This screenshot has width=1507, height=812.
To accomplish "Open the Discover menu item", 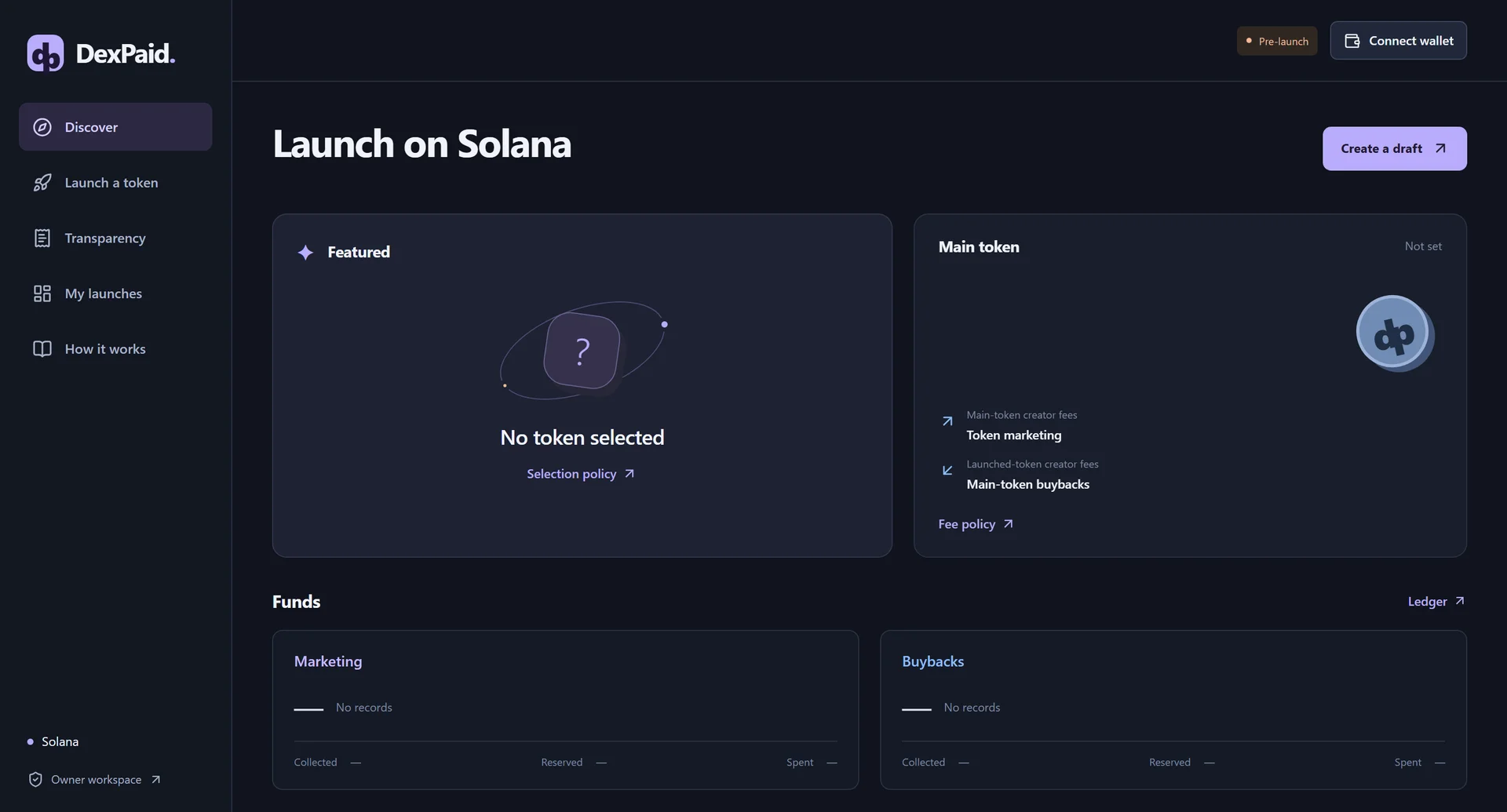I will [x=115, y=127].
